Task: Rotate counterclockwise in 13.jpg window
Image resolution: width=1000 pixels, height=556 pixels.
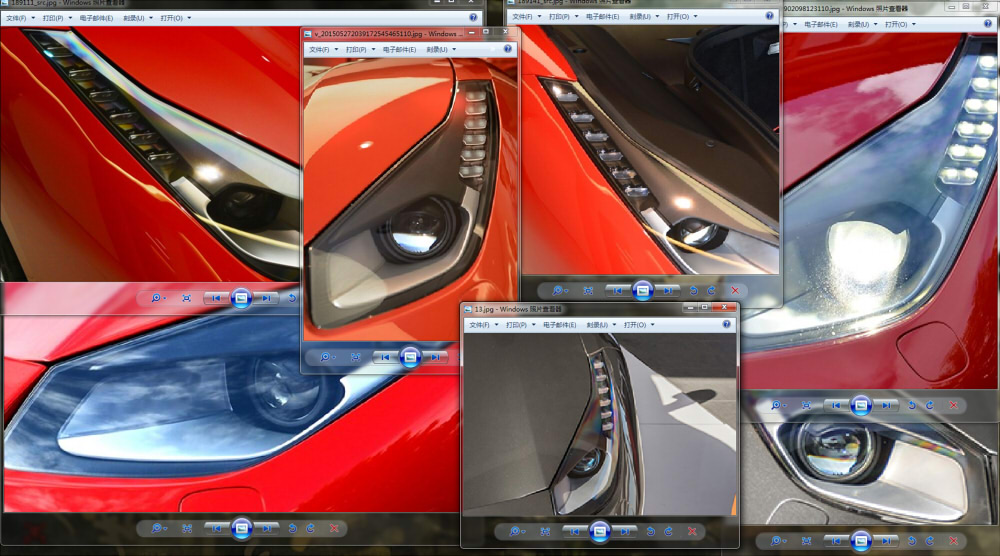Action: 651,531
